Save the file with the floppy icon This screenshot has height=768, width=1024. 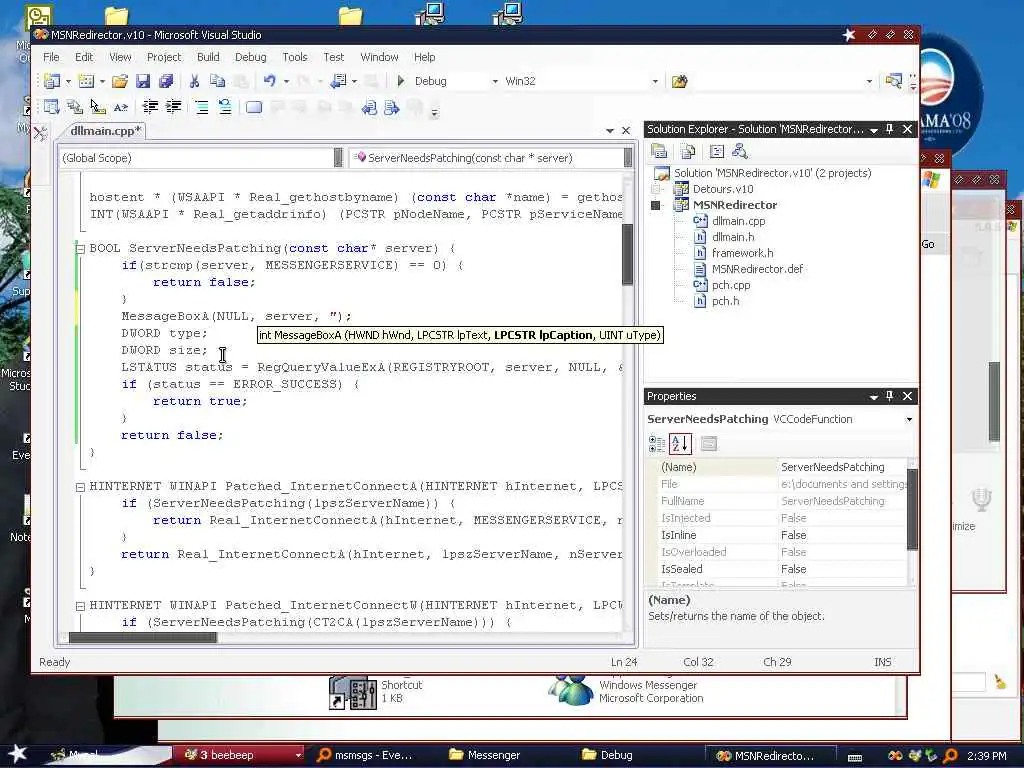click(x=143, y=81)
